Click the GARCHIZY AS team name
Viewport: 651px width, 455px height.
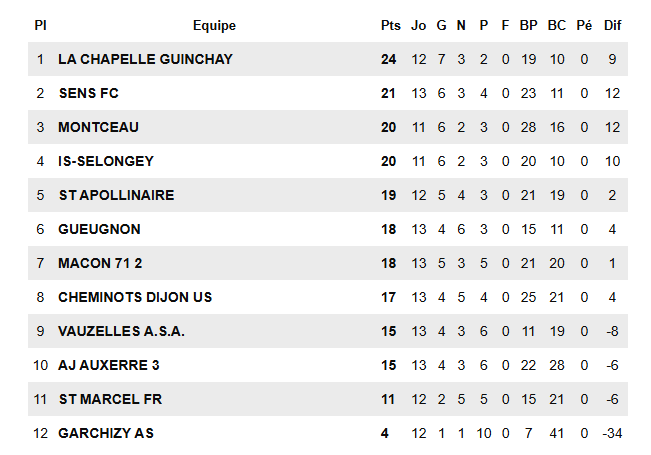pyautogui.click(x=106, y=433)
